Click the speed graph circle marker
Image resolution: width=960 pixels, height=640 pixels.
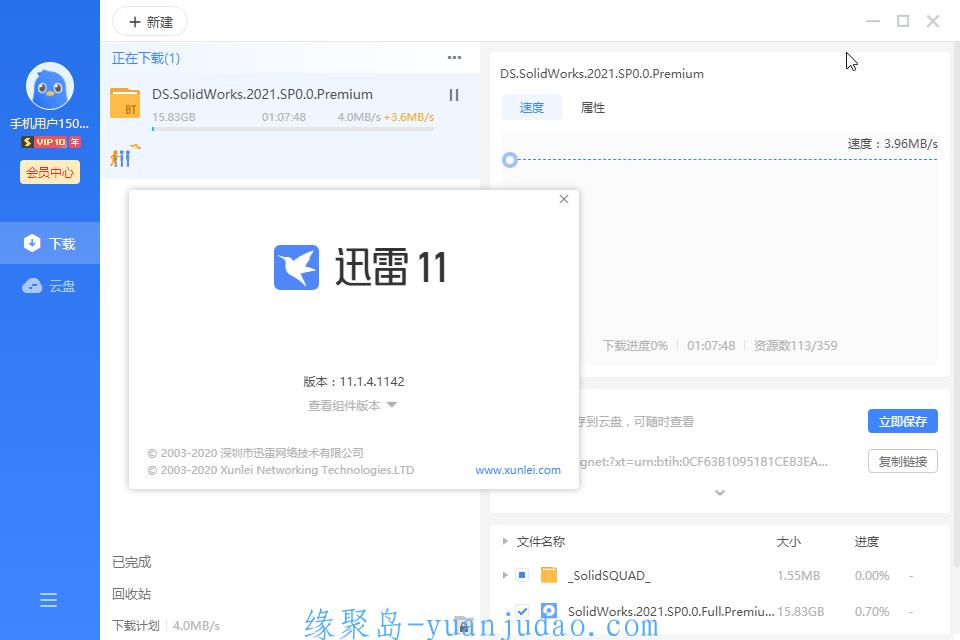point(510,160)
